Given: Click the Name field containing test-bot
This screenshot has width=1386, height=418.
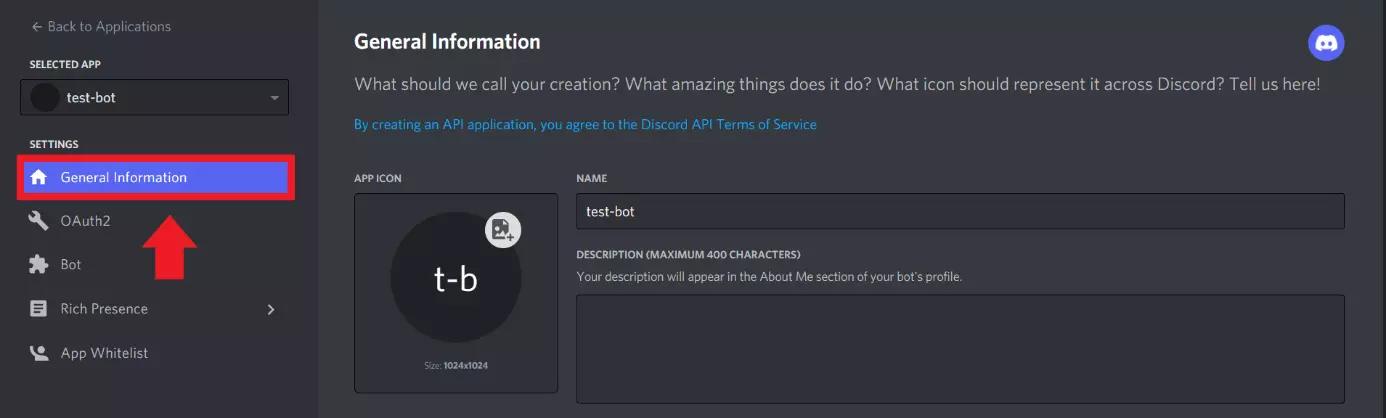Looking at the screenshot, I should (960, 212).
